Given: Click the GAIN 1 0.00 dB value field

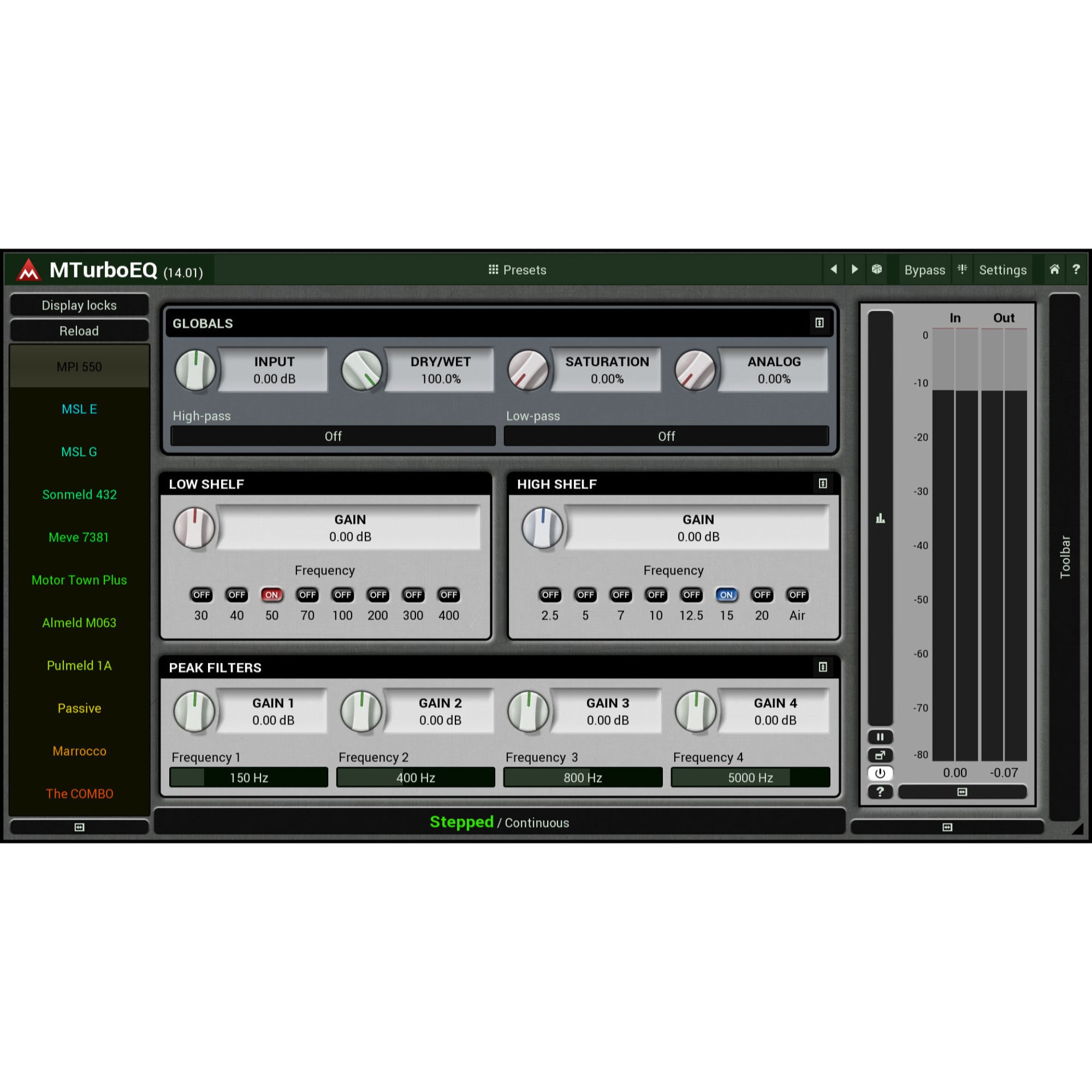Looking at the screenshot, I should point(273,711).
